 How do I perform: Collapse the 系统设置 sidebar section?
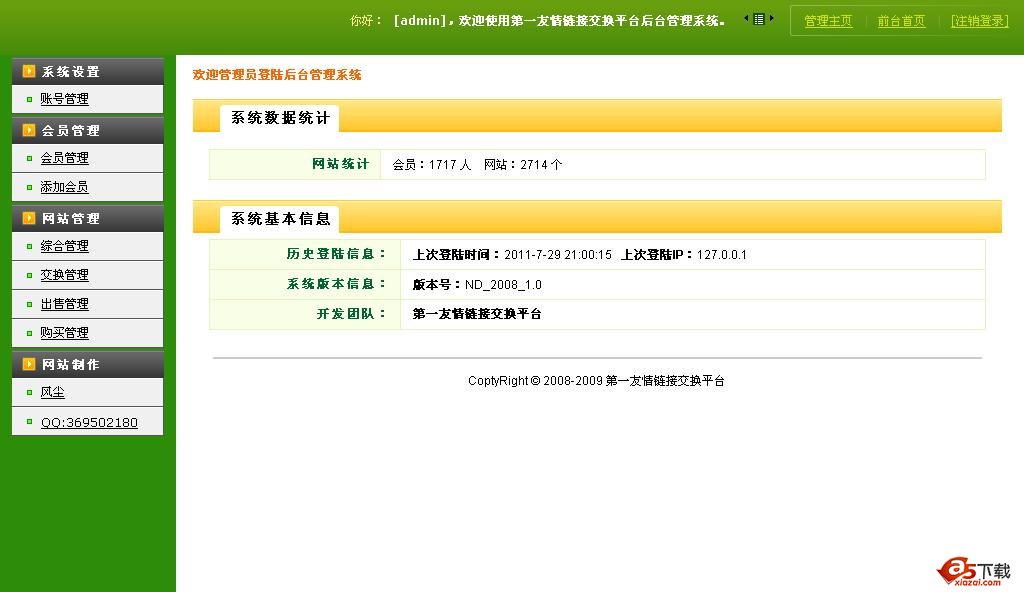[88, 71]
